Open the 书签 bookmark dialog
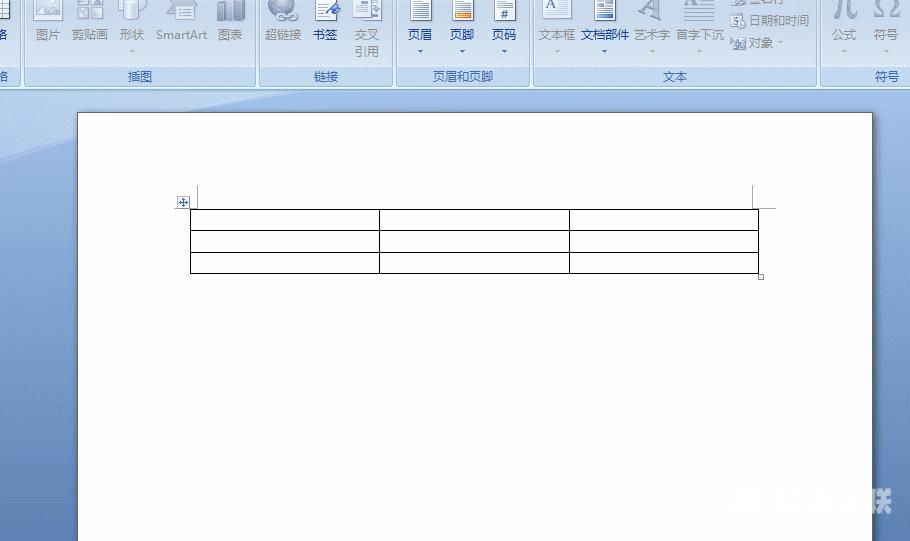The image size is (910, 541). click(325, 24)
